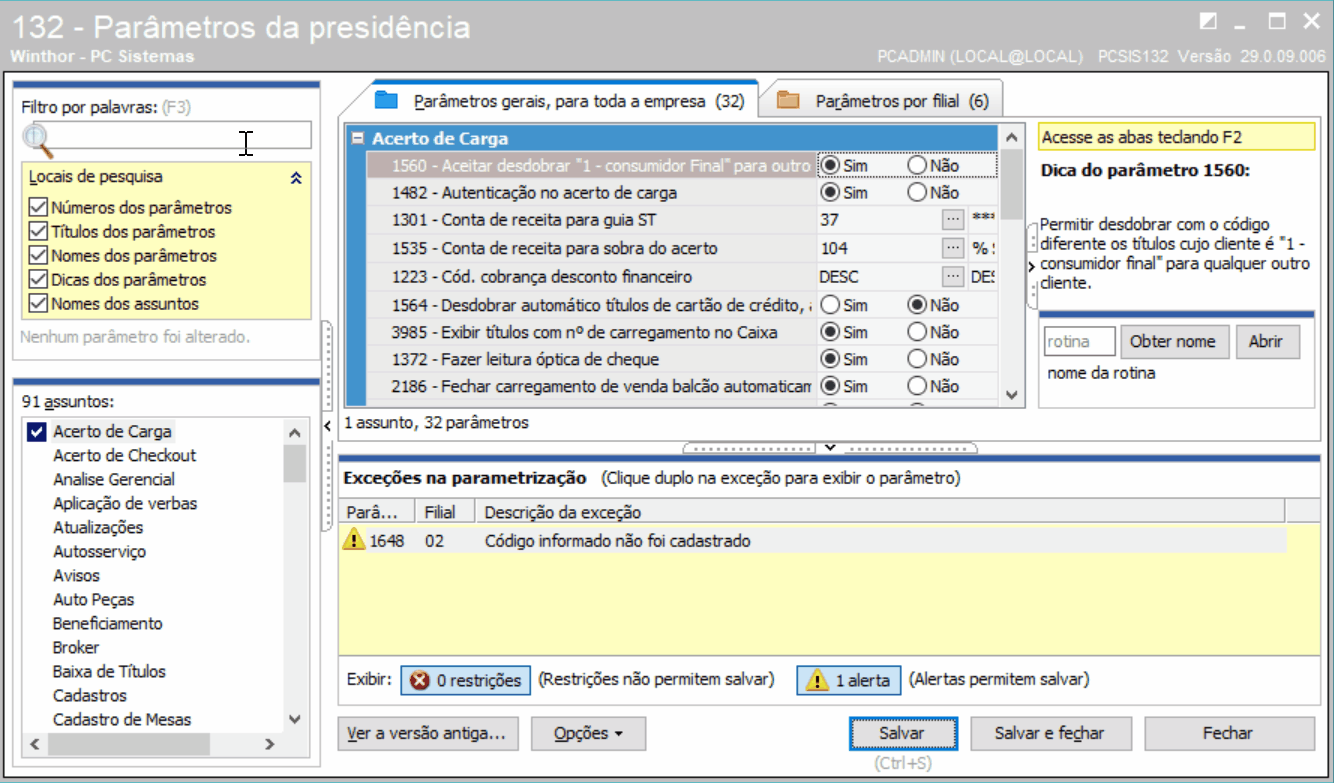The image size is (1334, 783).
Task: Toggle the 1 alerta filter button
Action: tap(849, 680)
